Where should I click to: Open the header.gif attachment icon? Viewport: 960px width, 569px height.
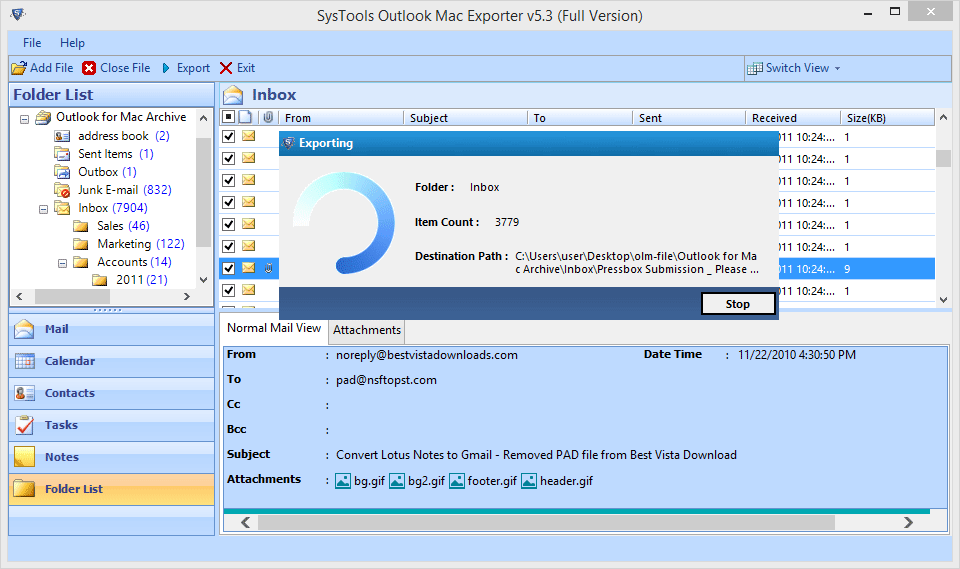tap(529, 481)
